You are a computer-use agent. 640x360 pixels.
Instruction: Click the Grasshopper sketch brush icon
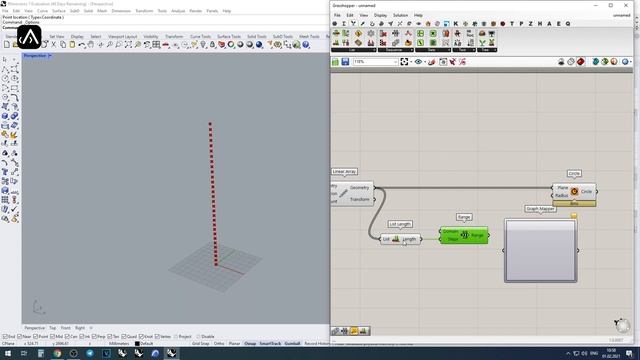pyautogui.click(x=432, y=62)
